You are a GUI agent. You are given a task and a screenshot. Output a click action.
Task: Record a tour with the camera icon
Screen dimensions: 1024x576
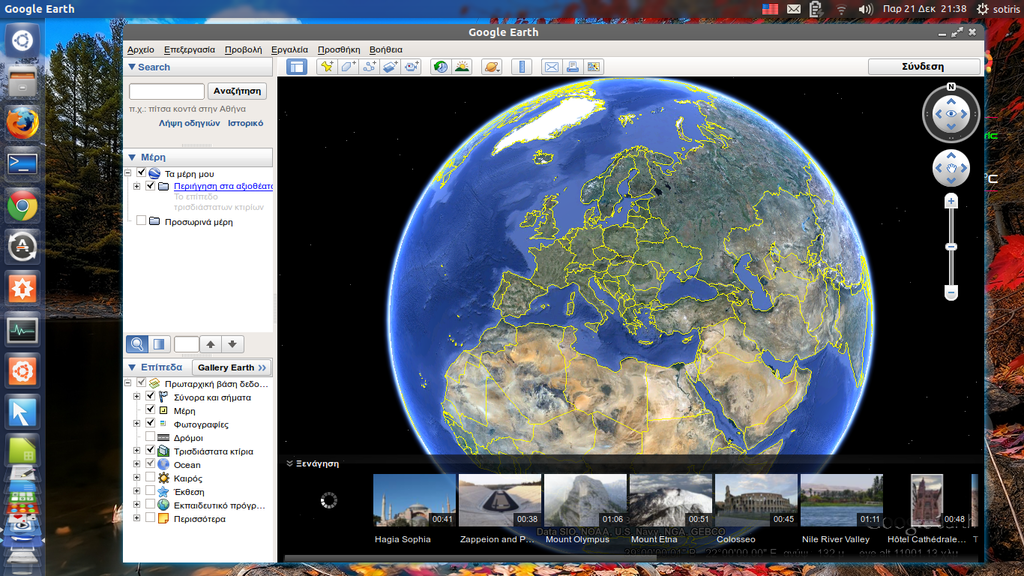tap(411, 67)
